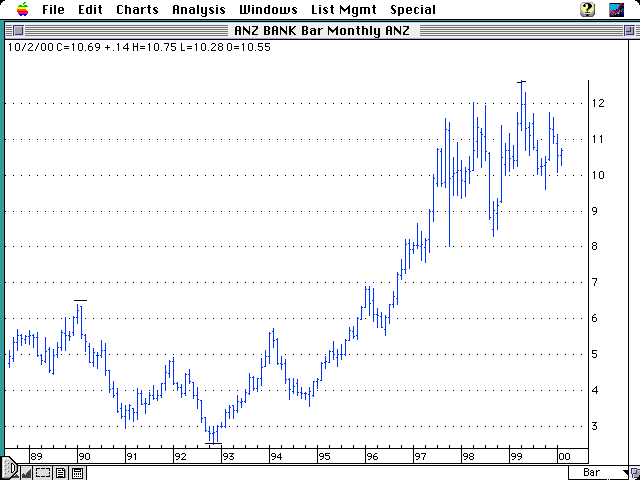Click the ANZ BANK Bar Monthly ANZ title
Image resolution: width=640 pixels, height=480 pixels.
coord(322,31)
